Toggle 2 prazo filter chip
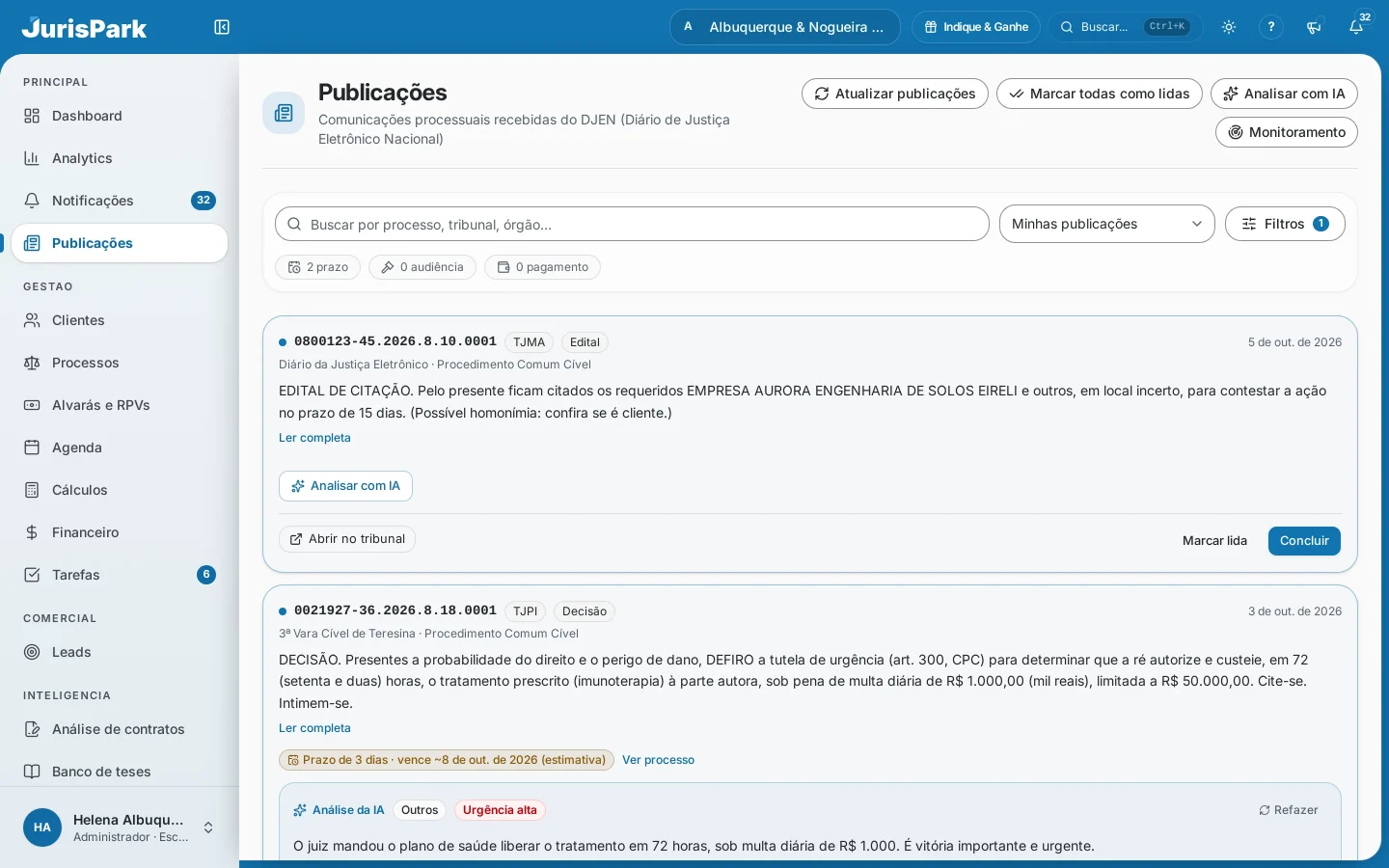The height and width of the screenshot is (868, 1389). click(x=318, y=267)
